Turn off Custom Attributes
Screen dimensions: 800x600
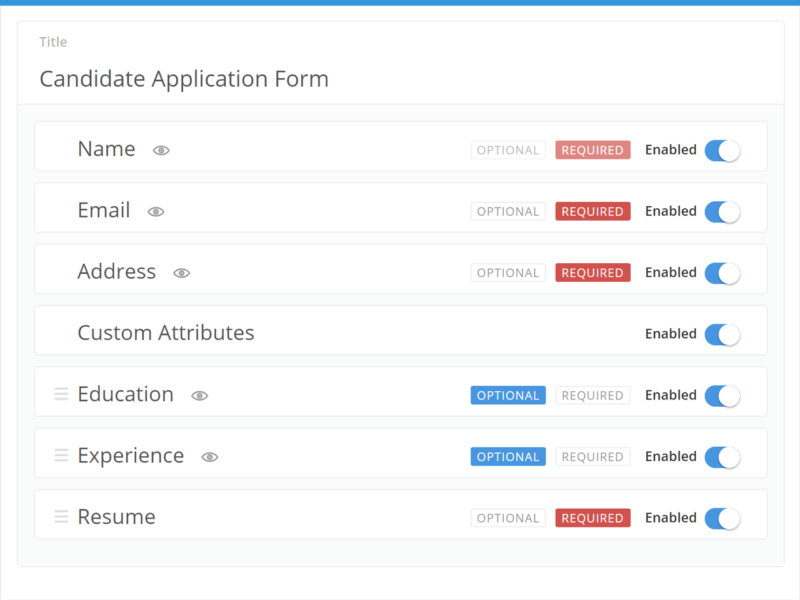(x=722, y=333)
